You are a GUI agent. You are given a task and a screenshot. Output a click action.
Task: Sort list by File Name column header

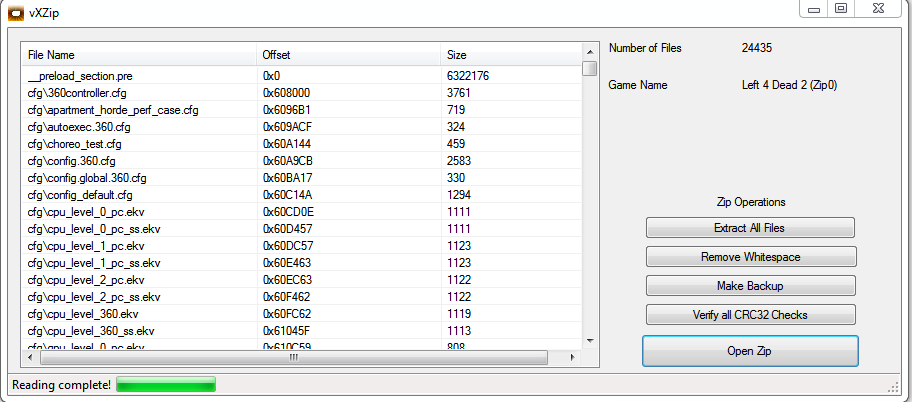(x=140, y=55)
